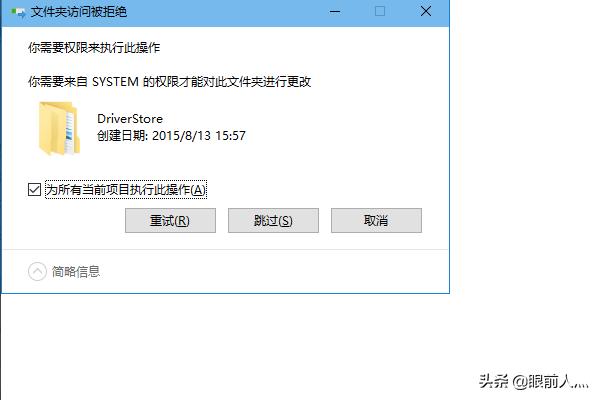Cancel the operation with 取消
This screenshot has height=400, width=600.
click(376, 220)
